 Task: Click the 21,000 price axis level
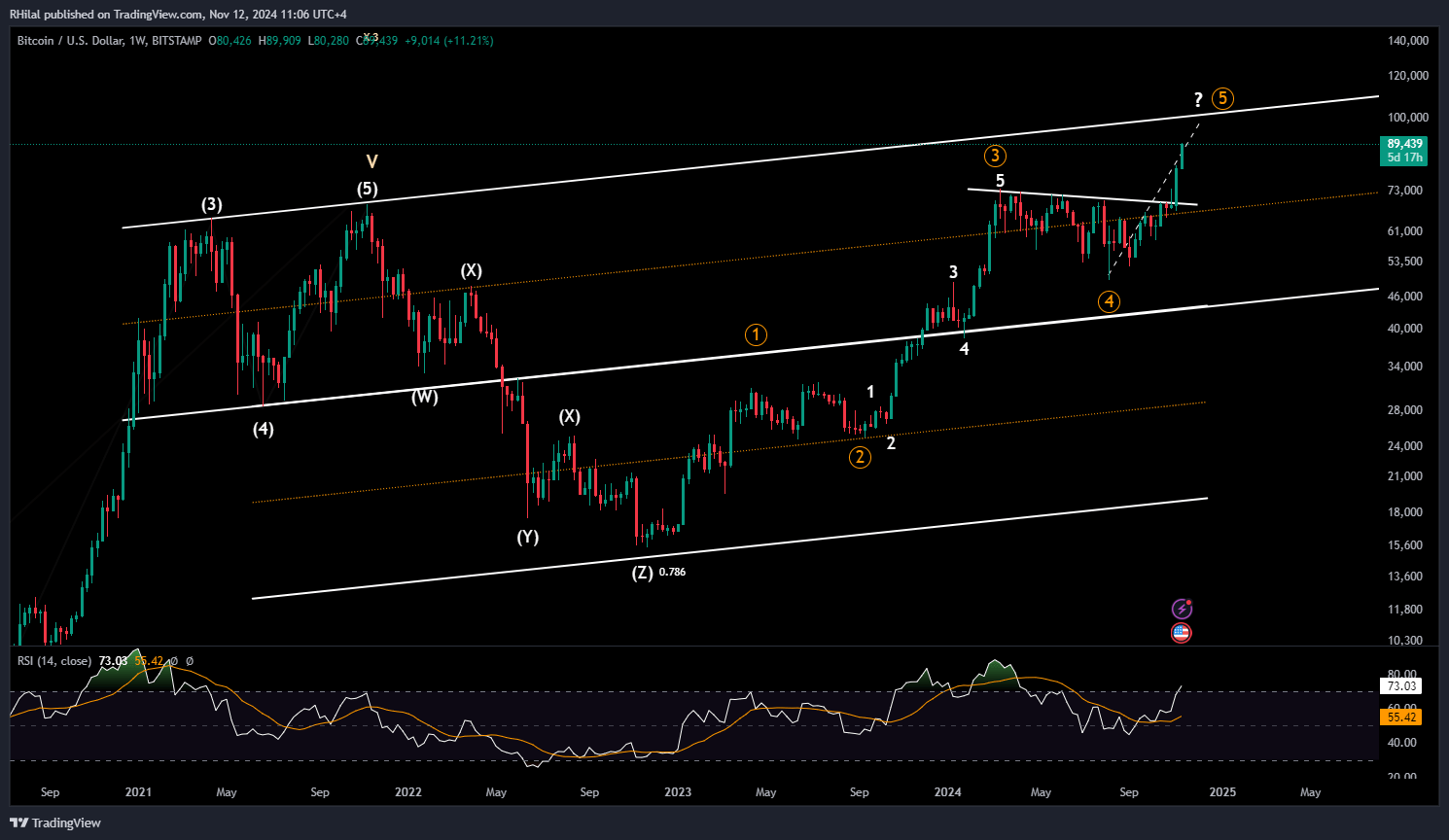click(x=1405, y=476)
